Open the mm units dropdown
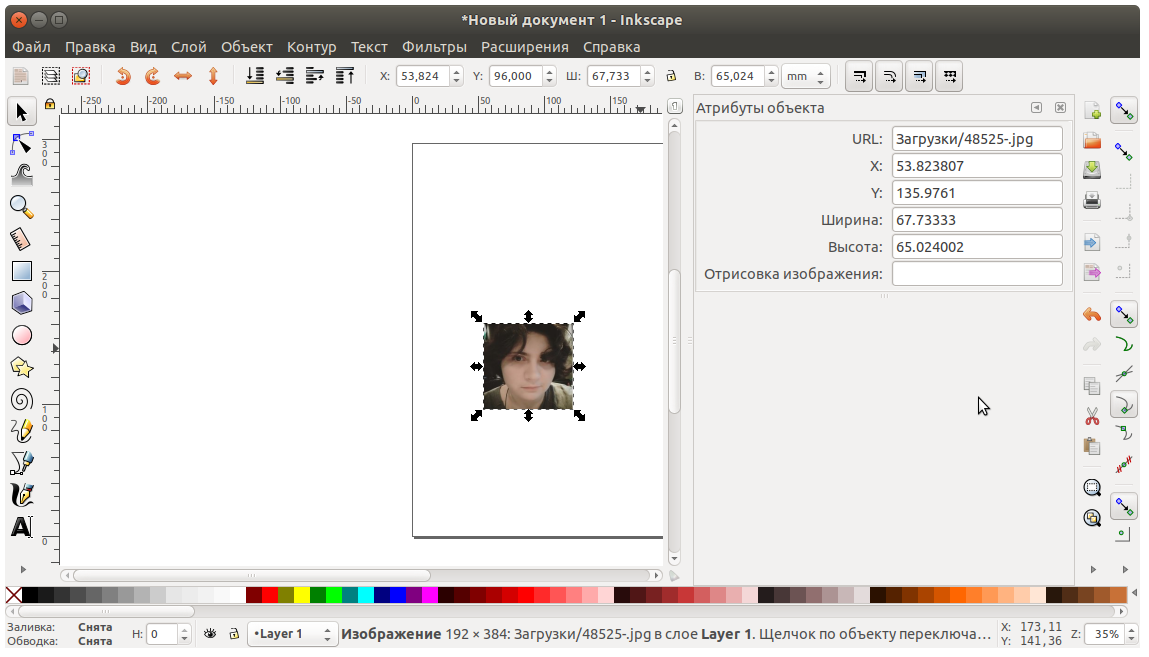This screenshot has height=657, width=1149. pyautogui.click(x=806, y=76)
